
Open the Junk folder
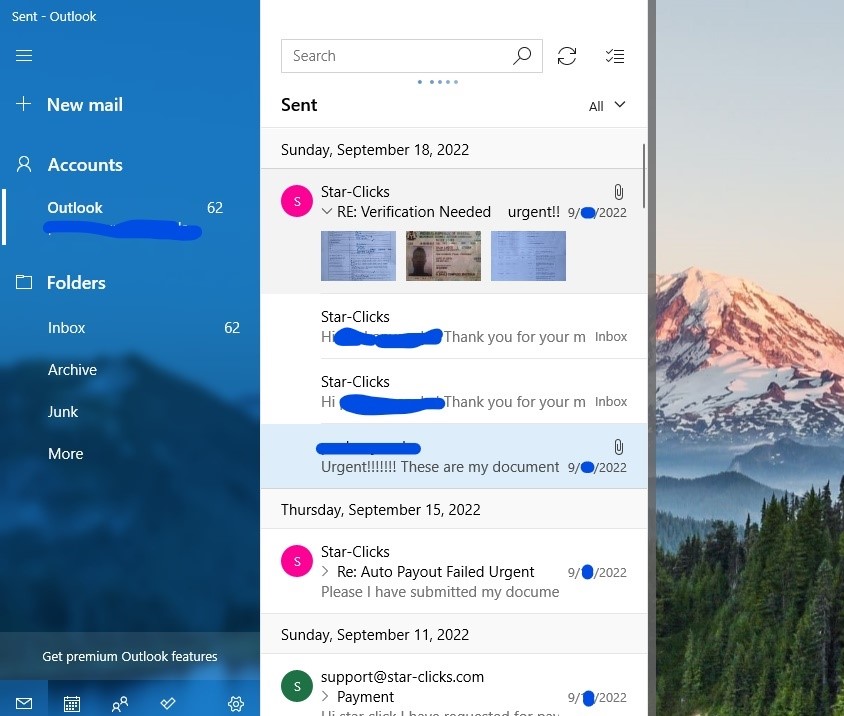pos(130,411)
